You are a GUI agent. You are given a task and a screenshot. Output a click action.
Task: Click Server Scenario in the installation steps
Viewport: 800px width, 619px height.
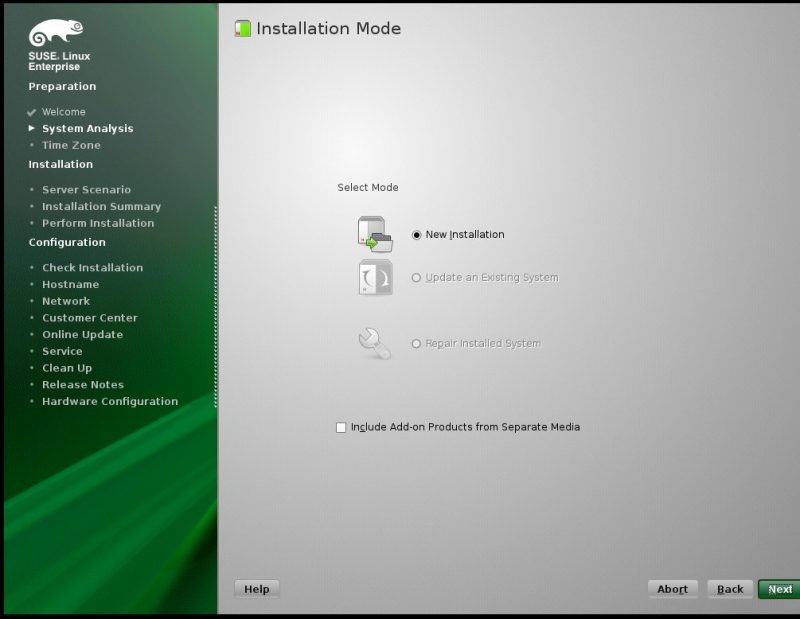[86, 190]
